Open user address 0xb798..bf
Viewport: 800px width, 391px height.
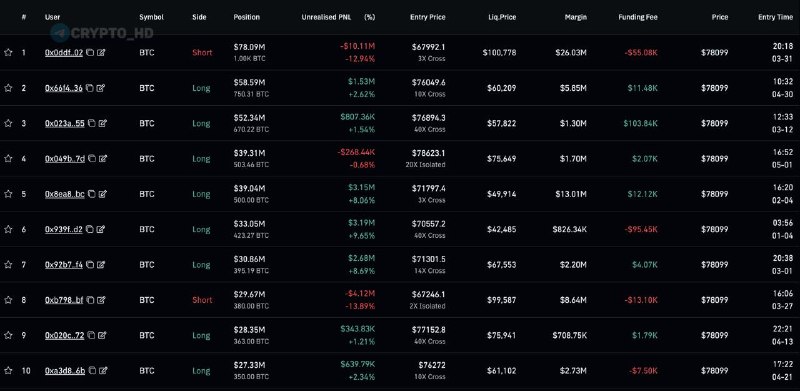pos(64,300)
